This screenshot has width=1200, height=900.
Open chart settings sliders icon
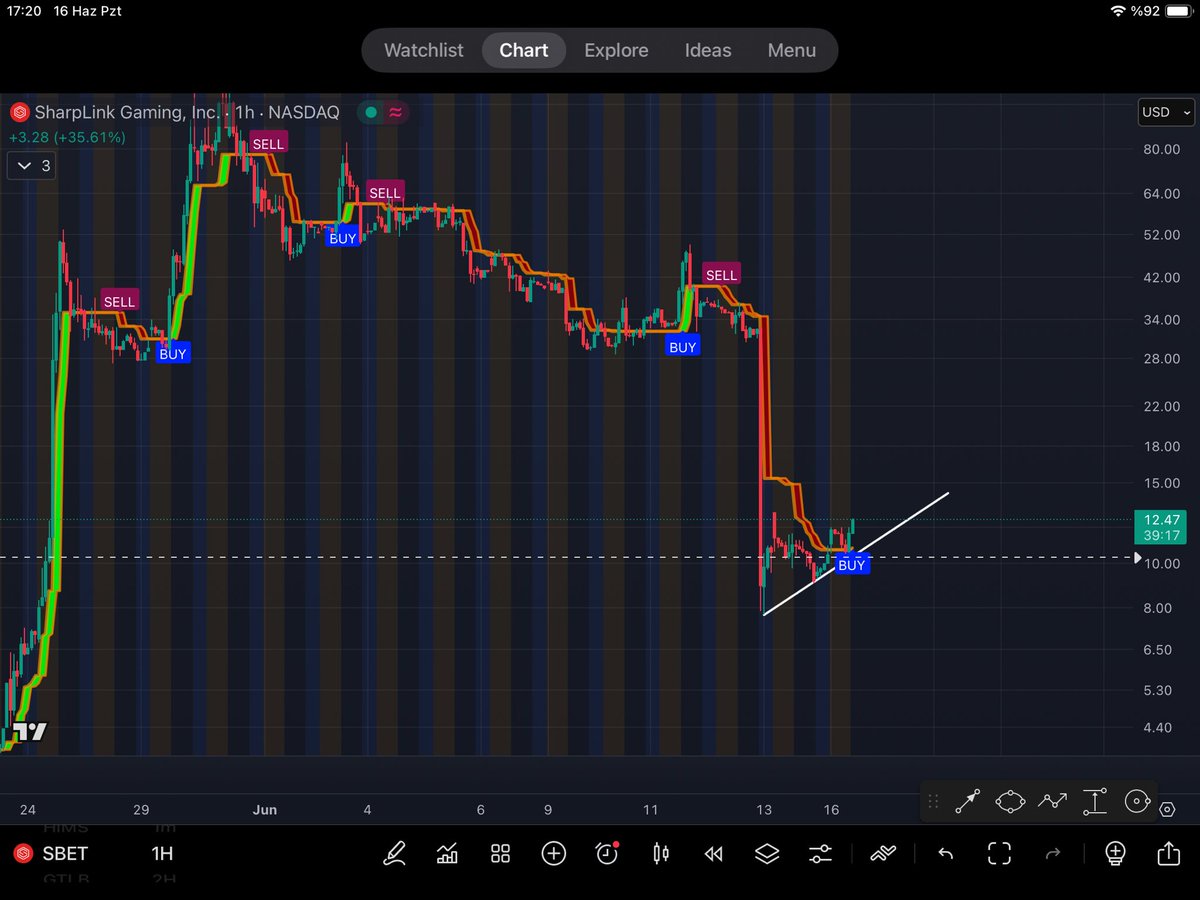pyautogui.click(x=820, y=853)
